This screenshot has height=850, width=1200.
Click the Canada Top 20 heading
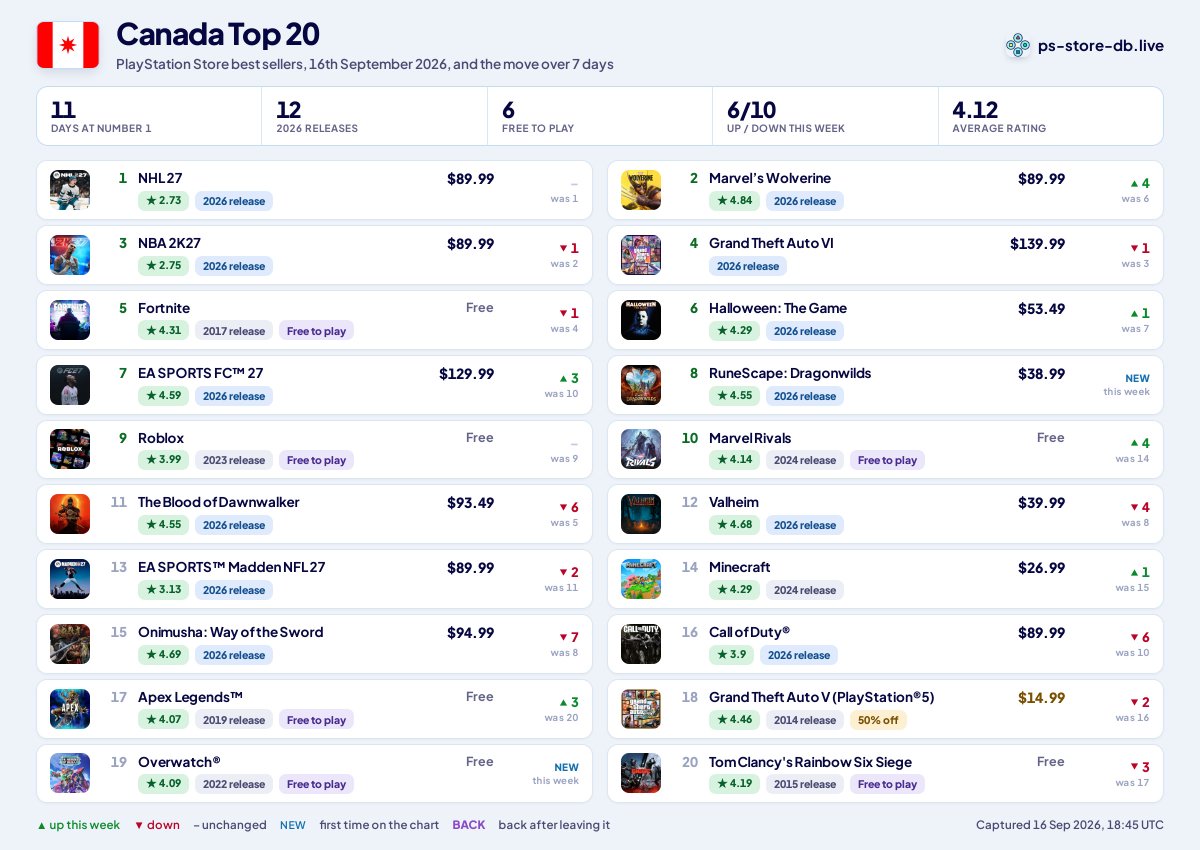218,34
